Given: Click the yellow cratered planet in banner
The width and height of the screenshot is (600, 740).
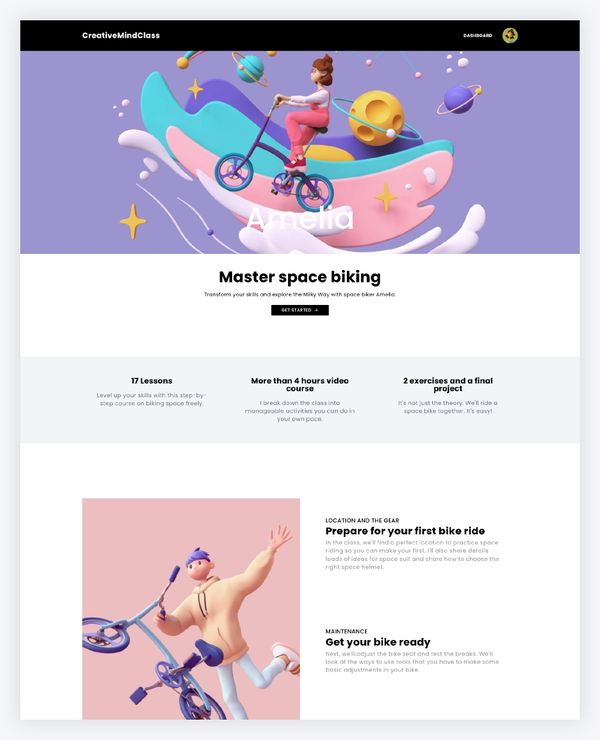Looking at the screenshot, I should pyautogui.click(x=376, y=117).
